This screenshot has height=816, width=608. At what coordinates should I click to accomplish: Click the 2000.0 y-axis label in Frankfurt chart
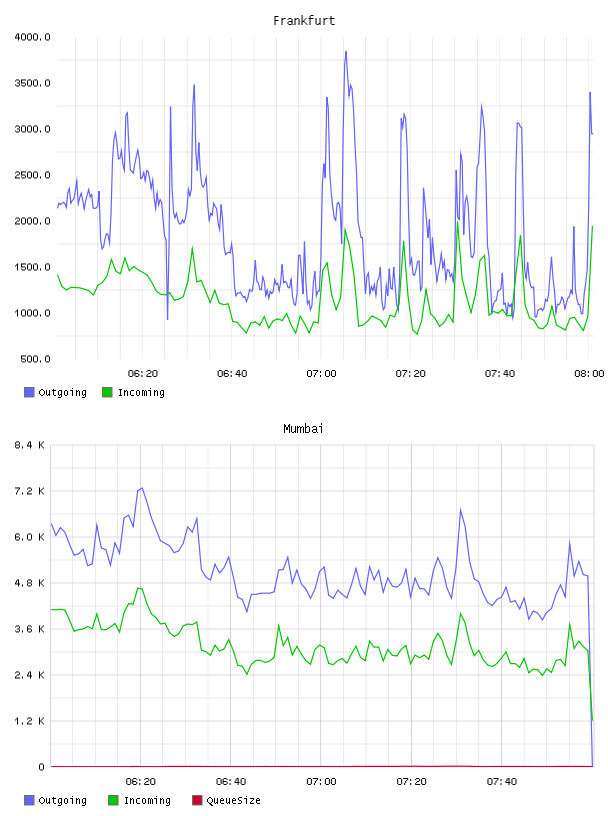(x=32, y=221)
